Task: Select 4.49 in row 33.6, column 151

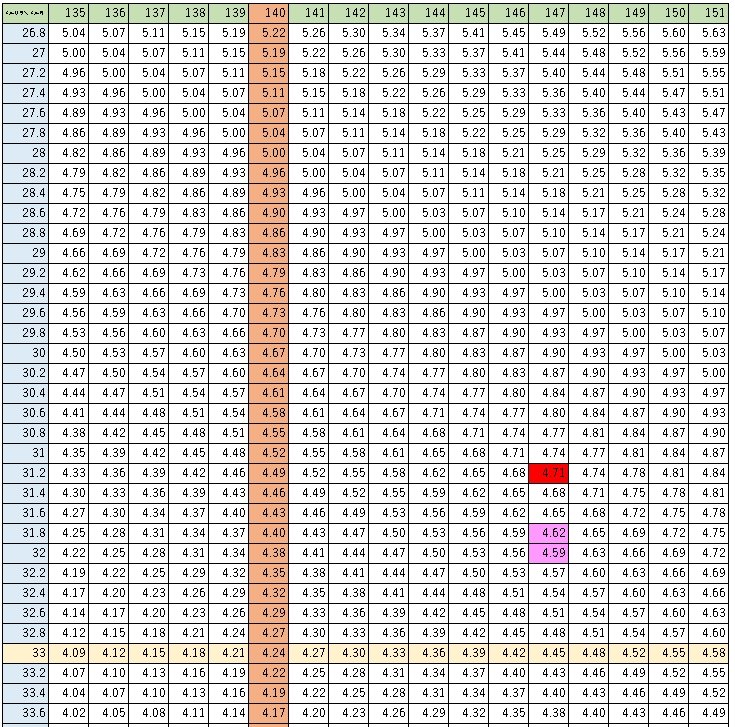Action: tap(708, 713)
